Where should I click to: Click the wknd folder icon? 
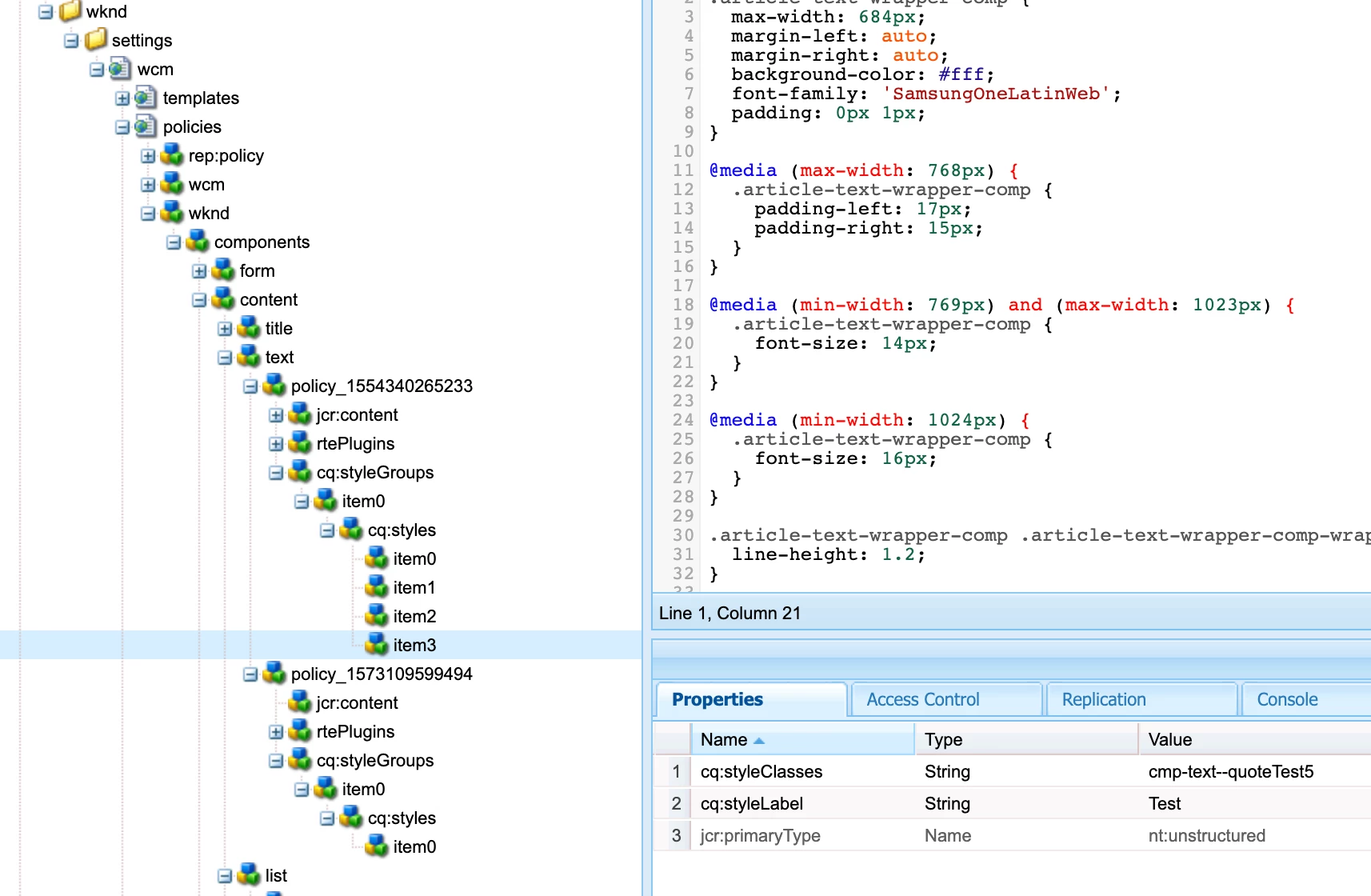click(70, 11)
